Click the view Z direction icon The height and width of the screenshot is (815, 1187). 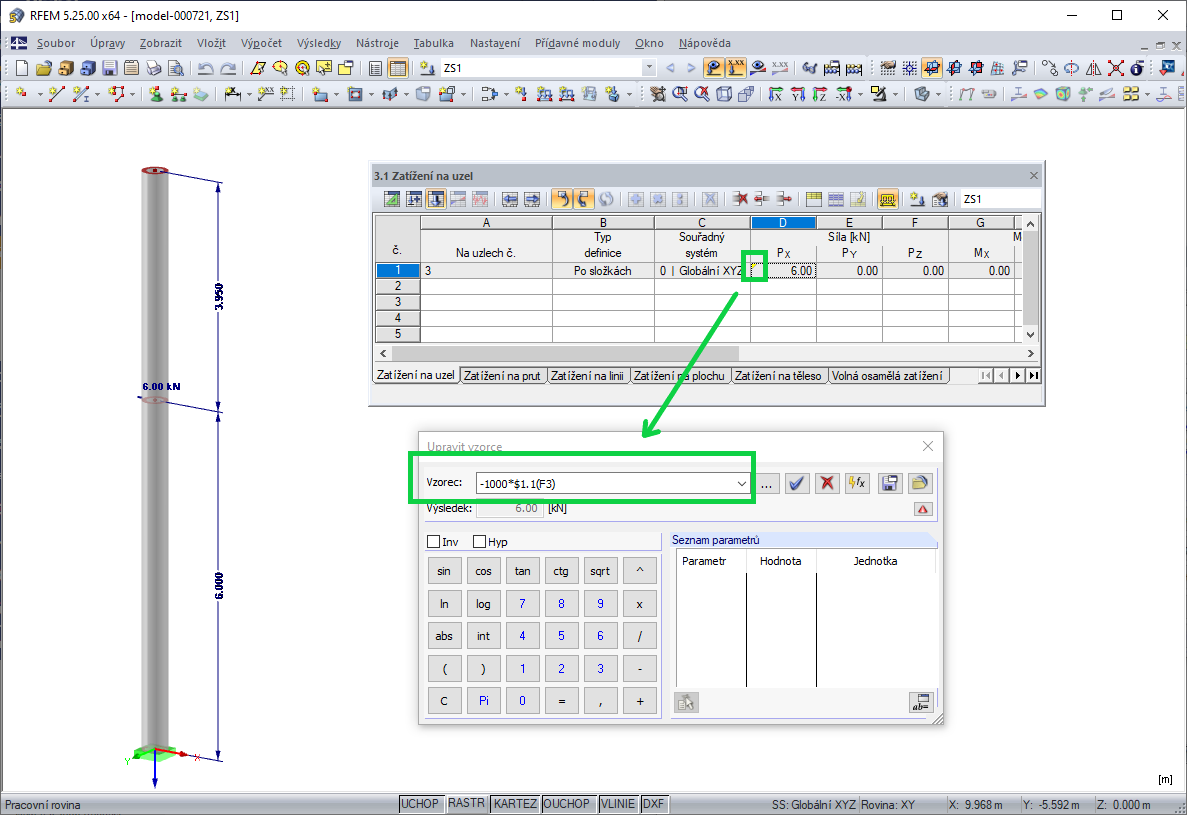tap(819, 94)
